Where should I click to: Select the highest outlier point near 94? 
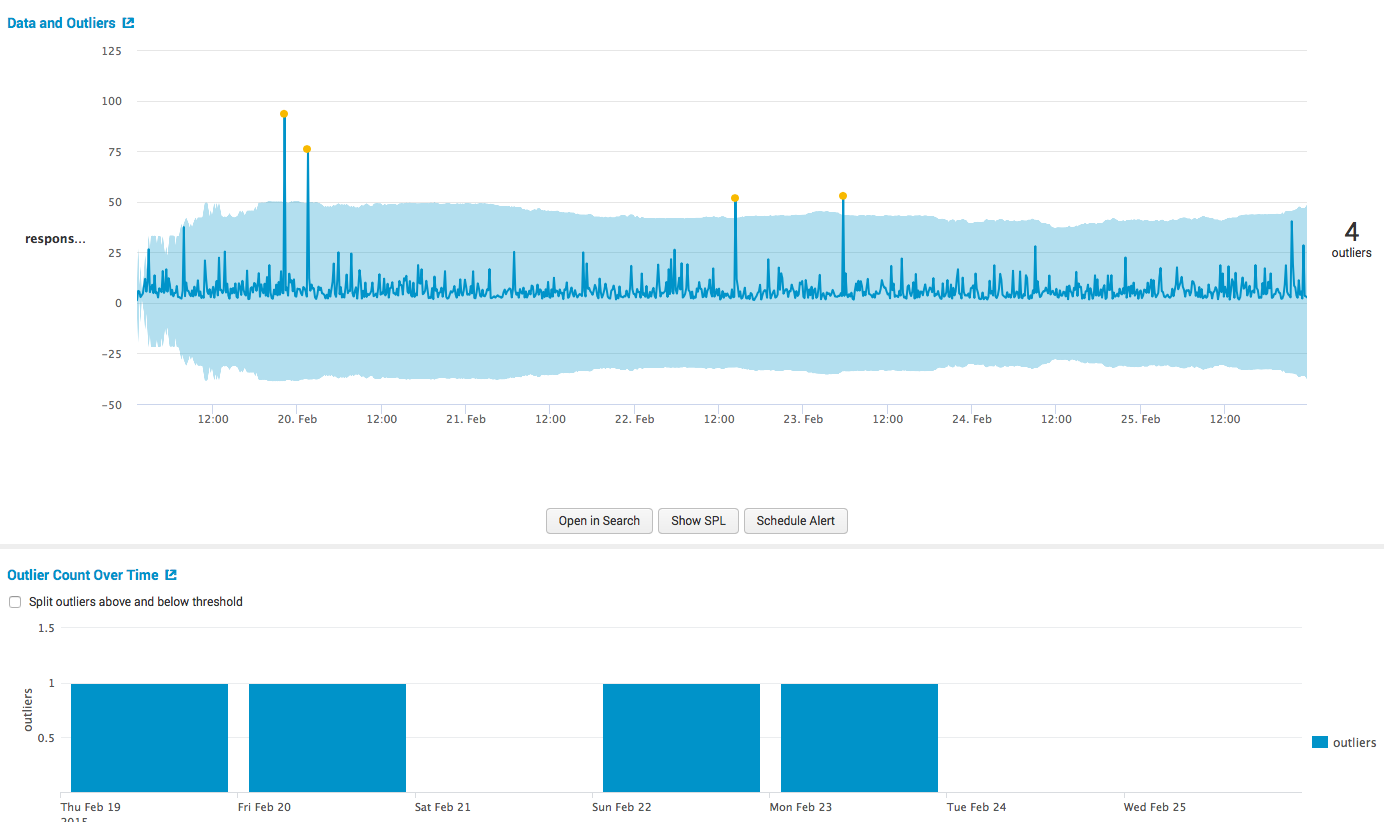tap(284, 114)
